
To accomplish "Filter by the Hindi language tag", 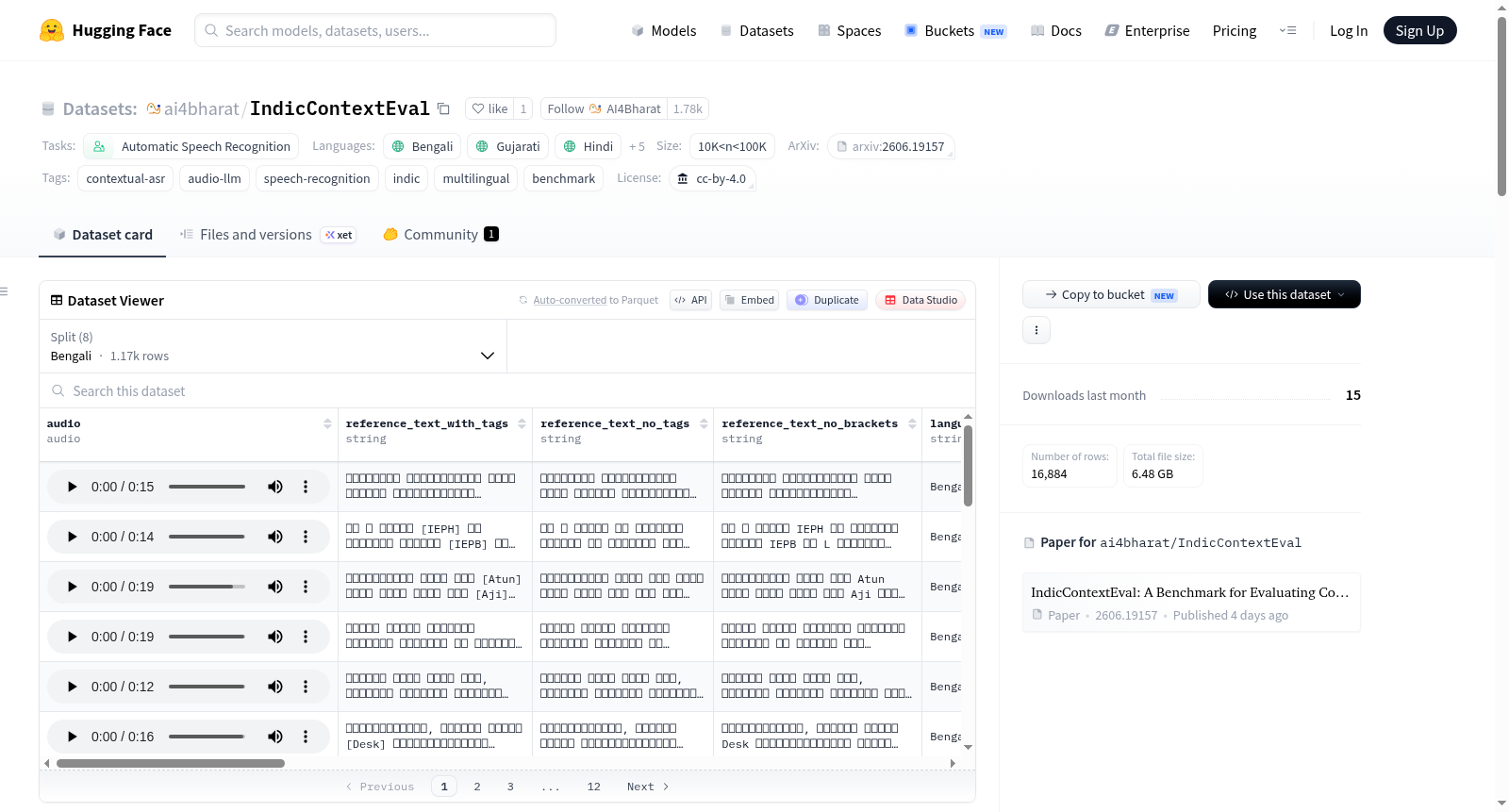I will coord(589,146).
